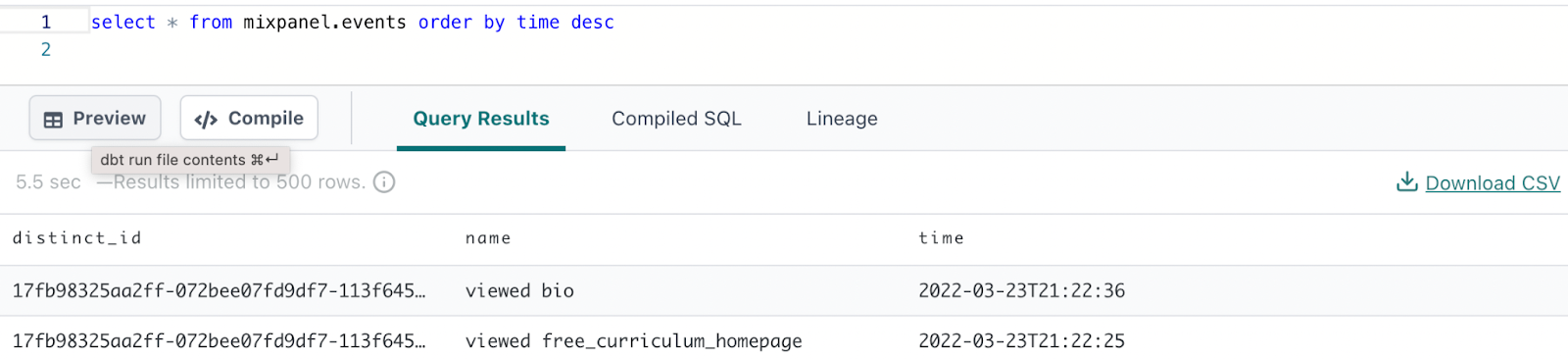Click the time column header
Viewport: 1568px width, 359px height.
[x=941, y=238]
